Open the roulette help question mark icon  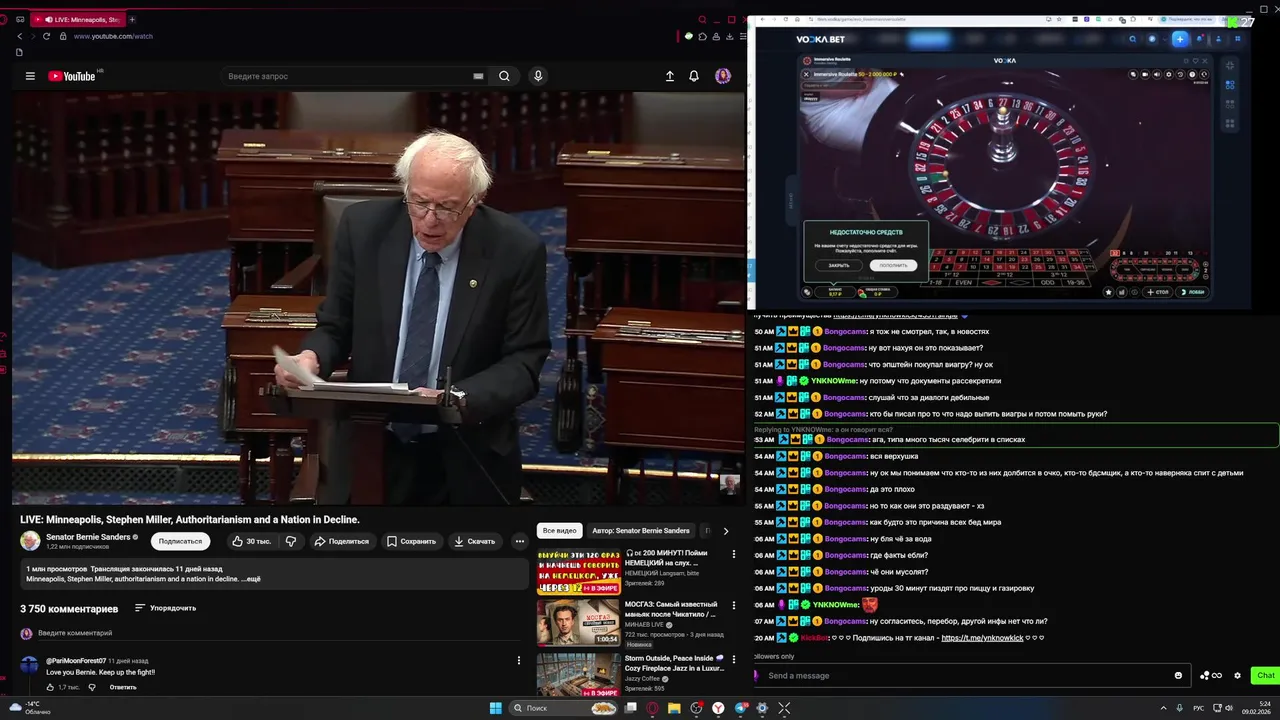pos(1193,74)
